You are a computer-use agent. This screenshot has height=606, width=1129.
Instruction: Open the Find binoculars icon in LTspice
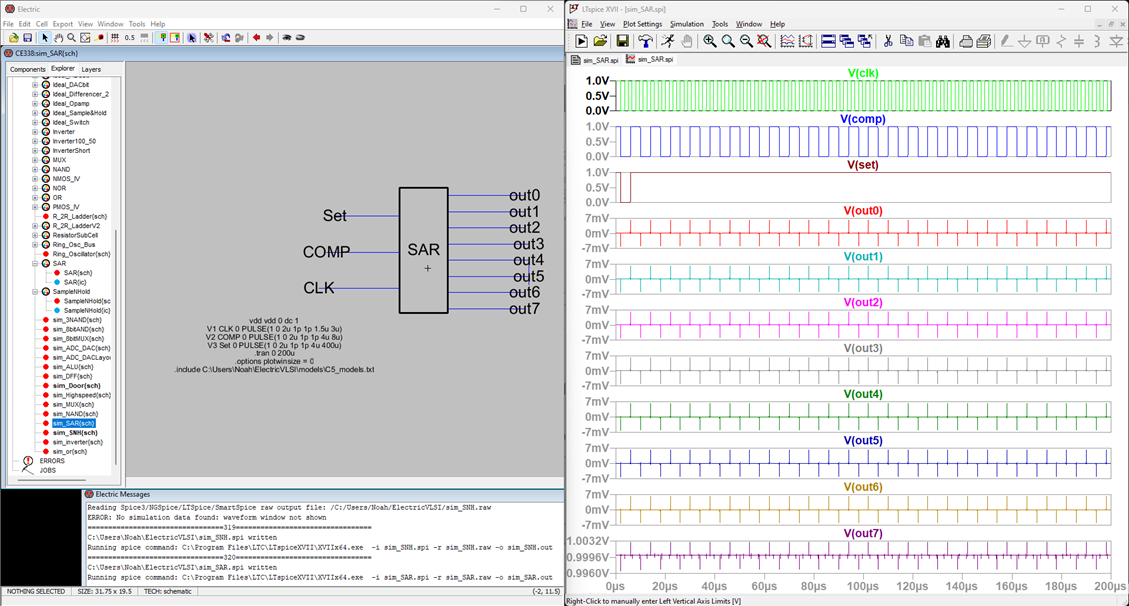(944, 42)
